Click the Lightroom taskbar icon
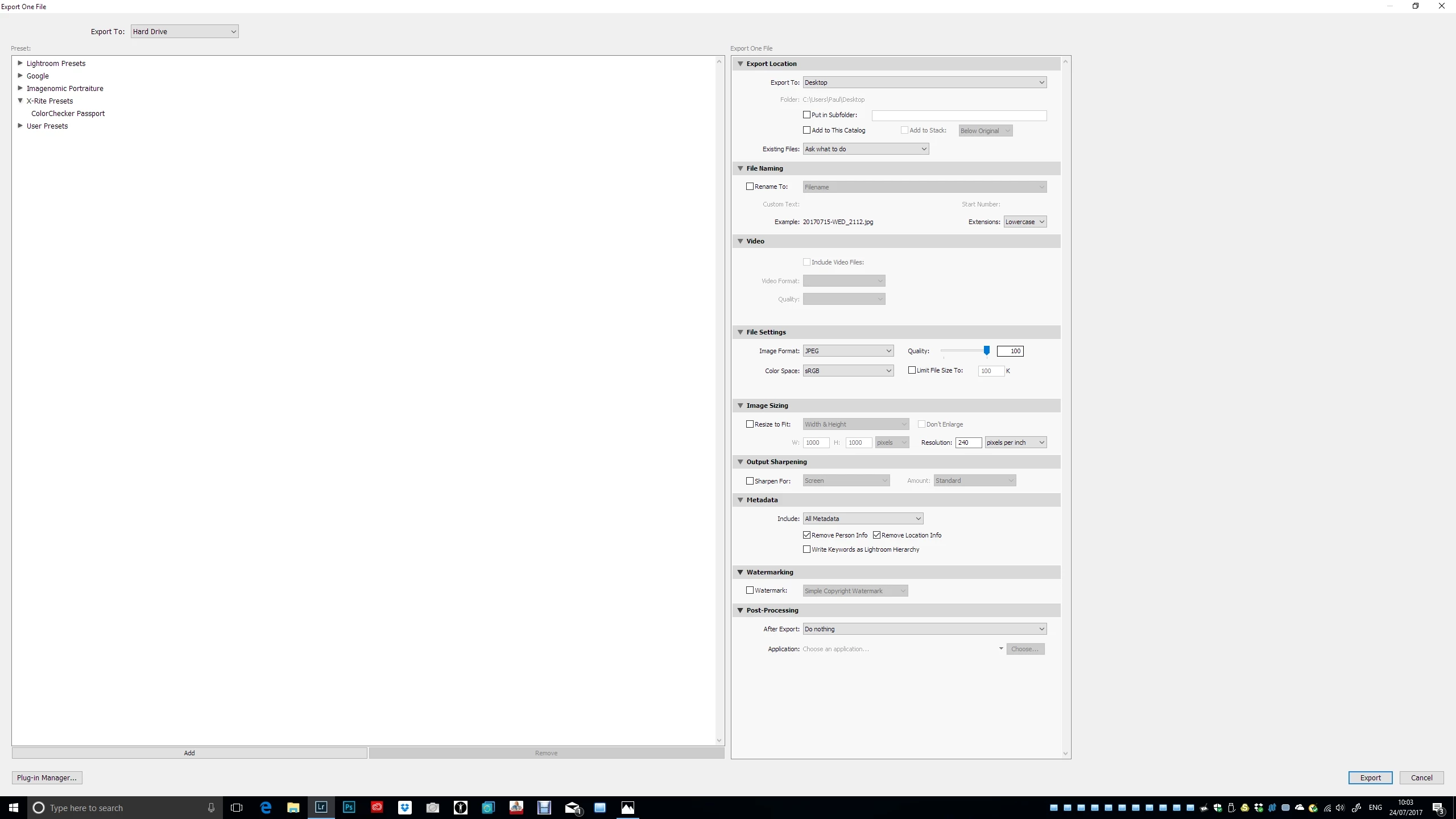This screenshot has width=1456, height=819. [321, 807]
